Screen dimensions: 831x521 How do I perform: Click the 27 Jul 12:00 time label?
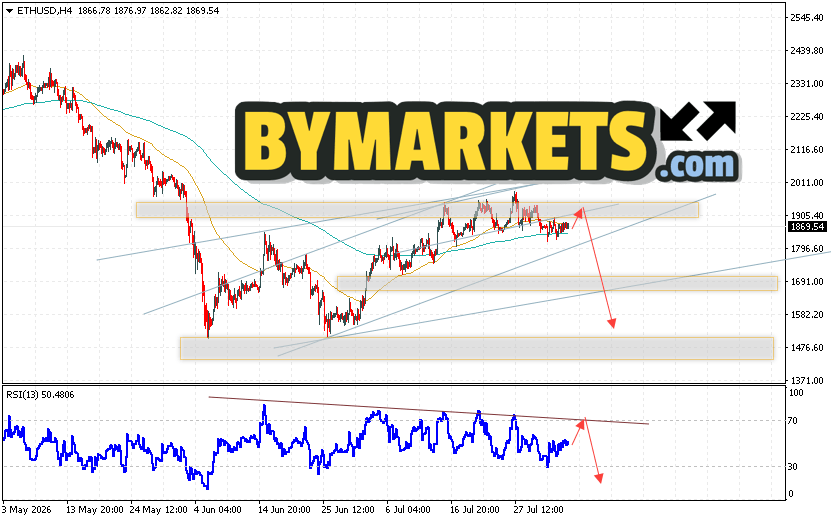coord(538,510)
